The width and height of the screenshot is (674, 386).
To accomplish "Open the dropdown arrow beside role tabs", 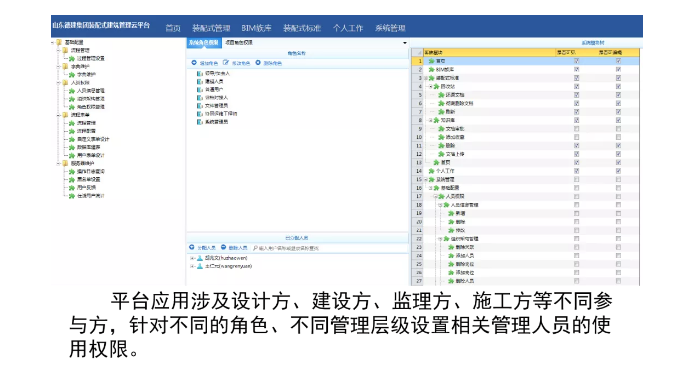I will tap(404, 43).
